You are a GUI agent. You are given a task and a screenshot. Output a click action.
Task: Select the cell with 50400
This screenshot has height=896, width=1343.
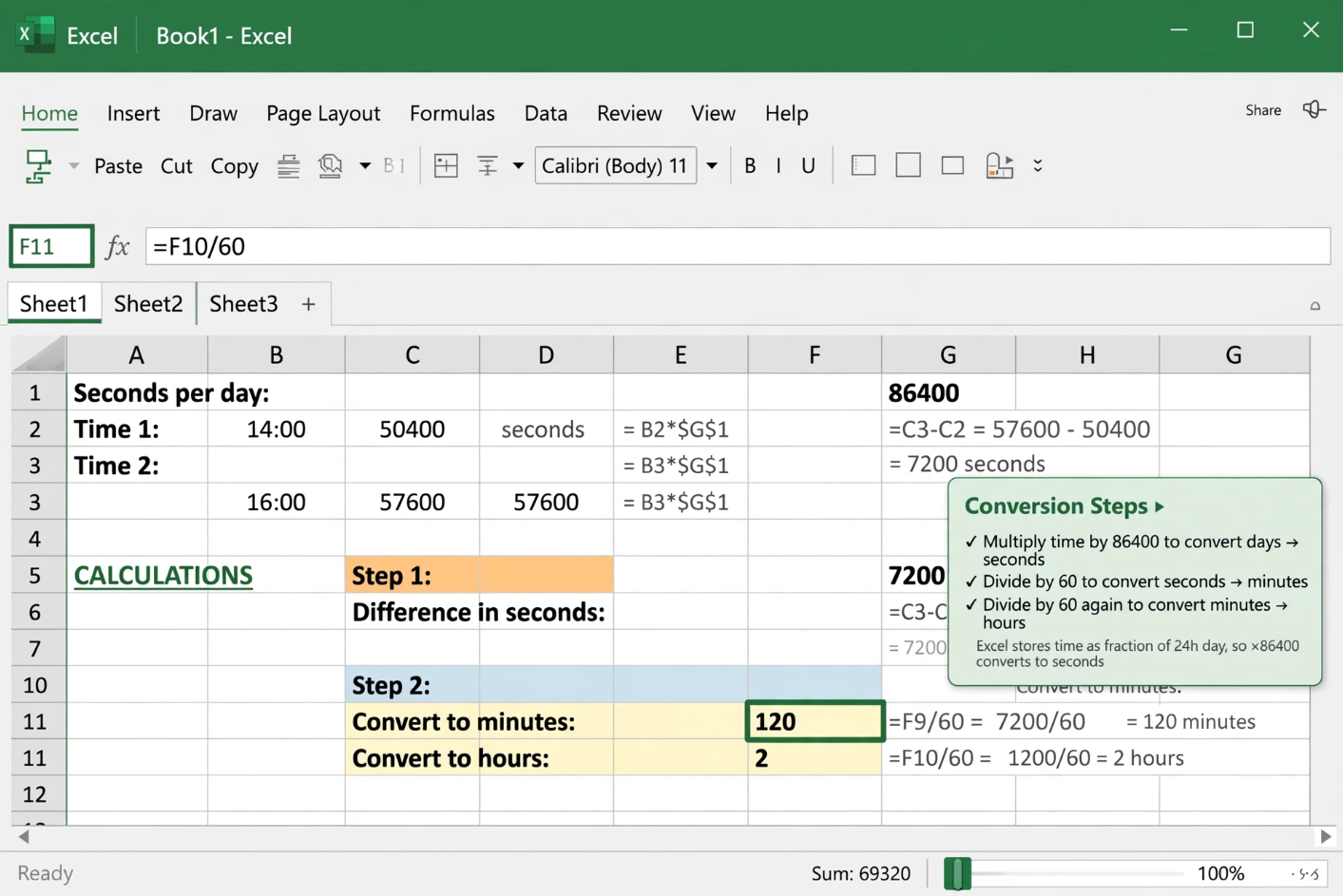tap(412, 429)
